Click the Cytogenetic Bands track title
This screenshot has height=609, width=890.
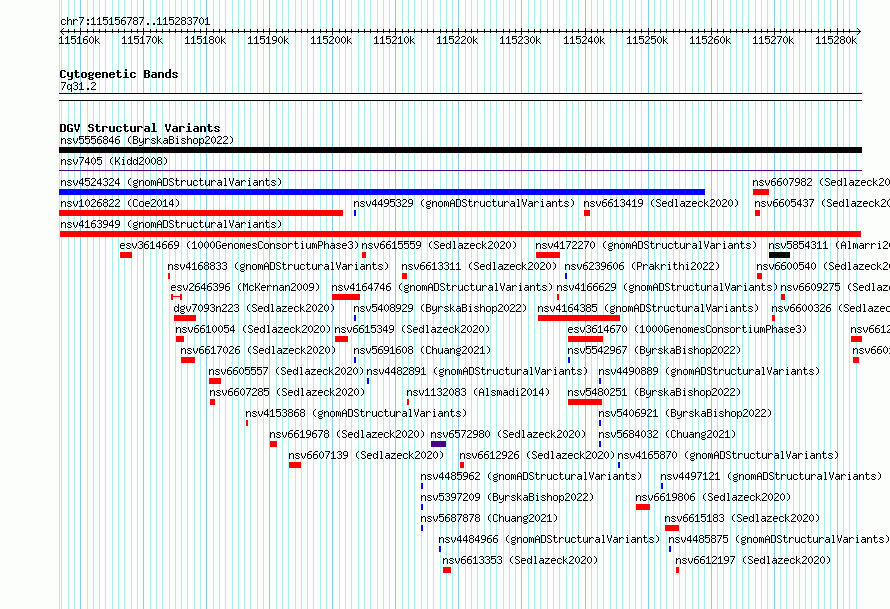[x=119, y=74]
